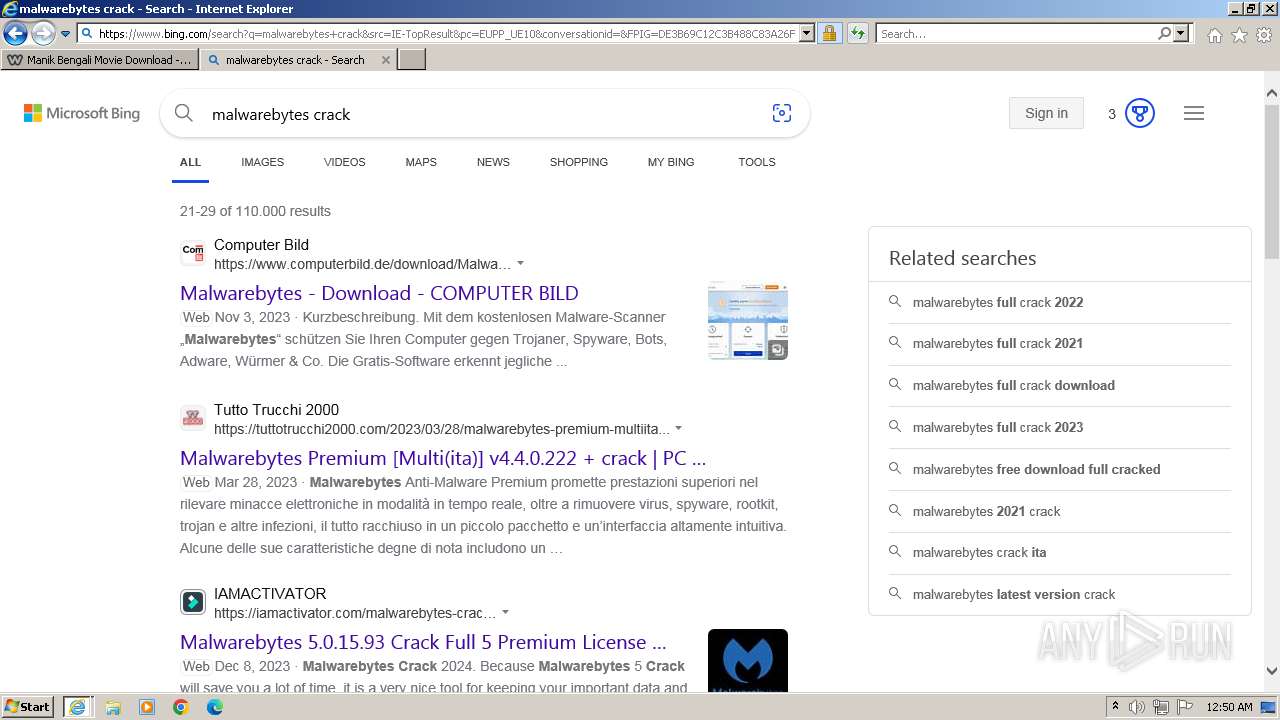Click the IAMACTIVATOR site favicon
The image size is (1280, 720).
pos(193,602)
